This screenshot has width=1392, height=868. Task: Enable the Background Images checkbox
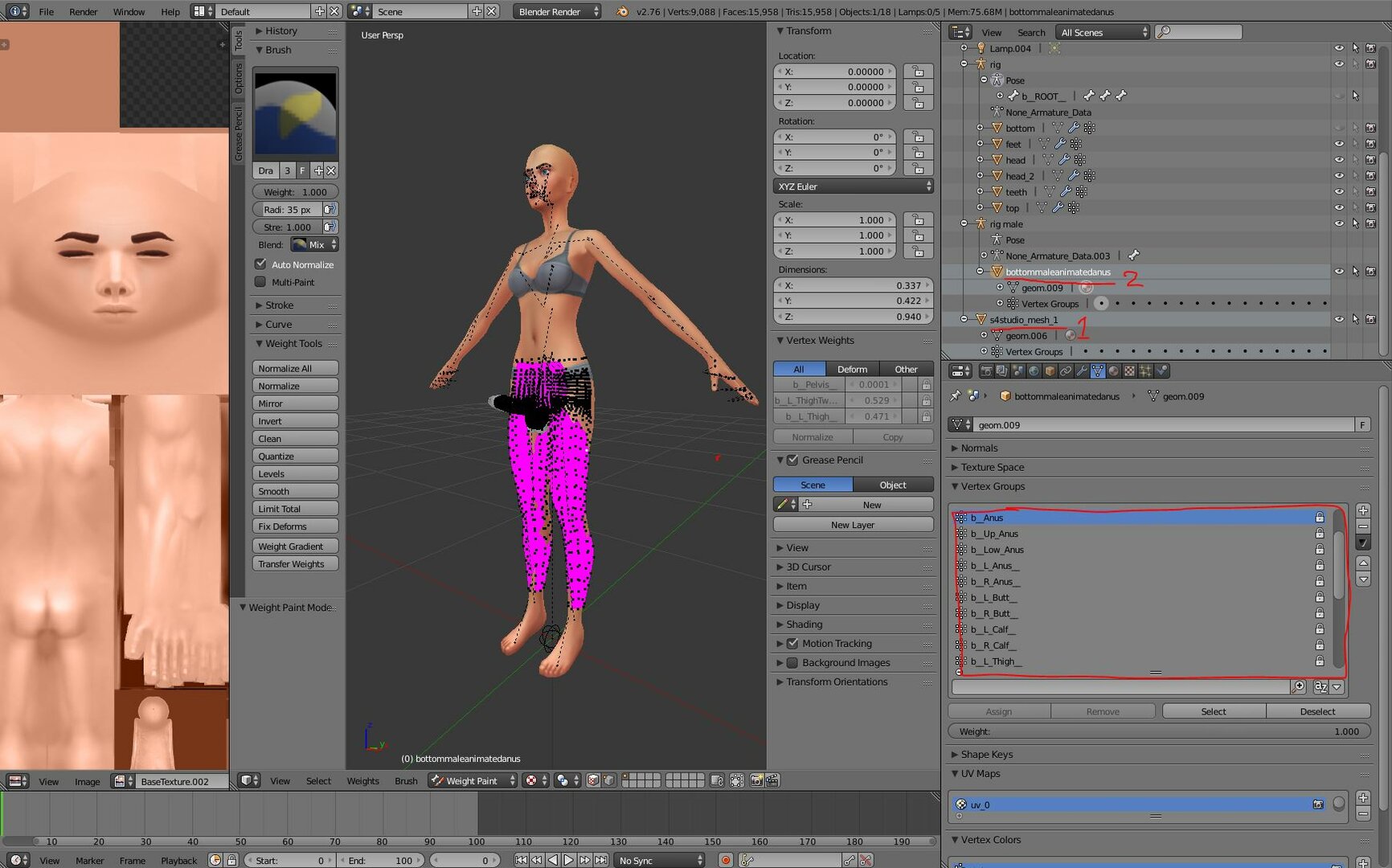(x=792, y=662)
